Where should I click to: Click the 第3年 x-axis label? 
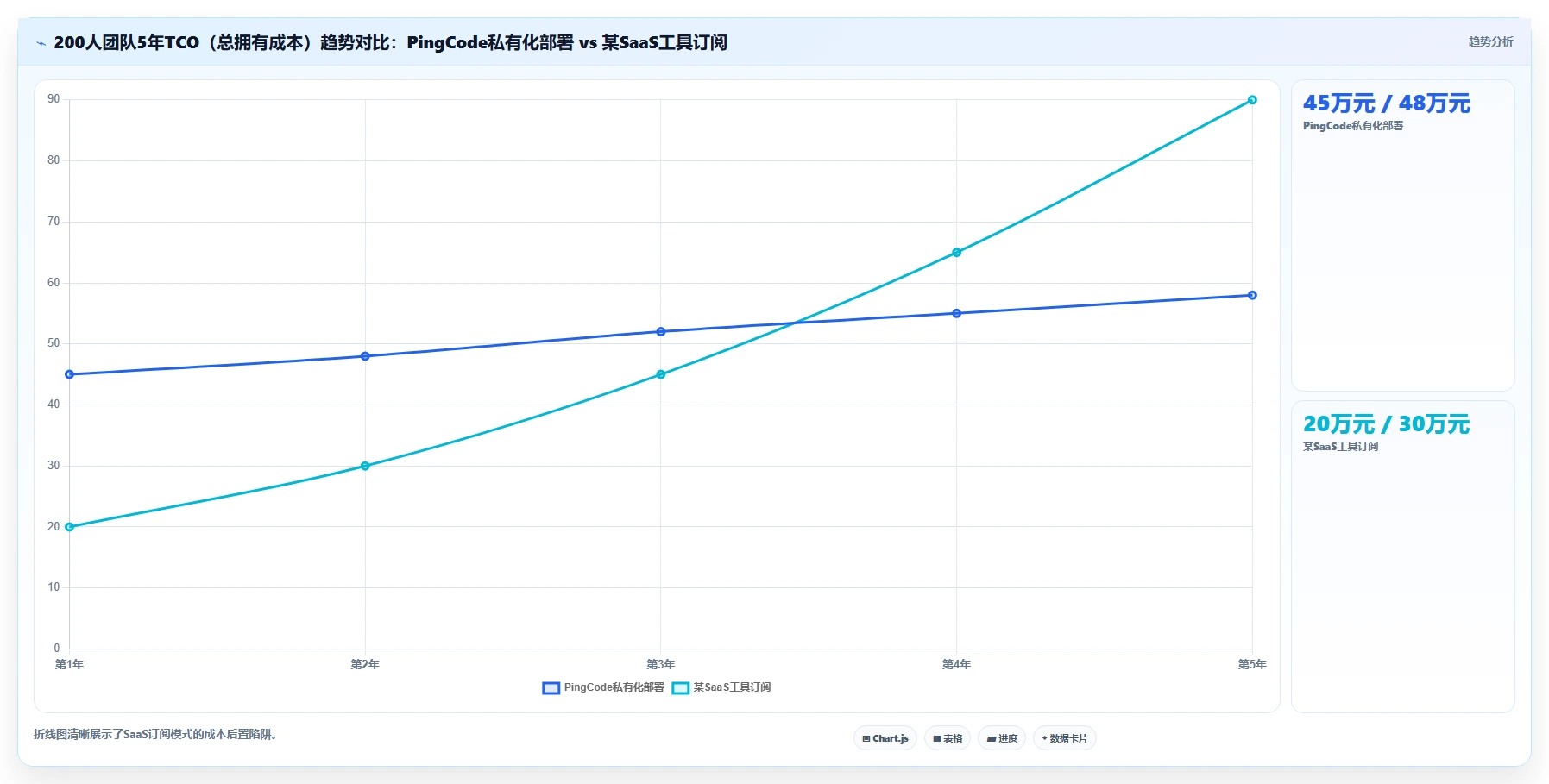[x=661, y=664]
